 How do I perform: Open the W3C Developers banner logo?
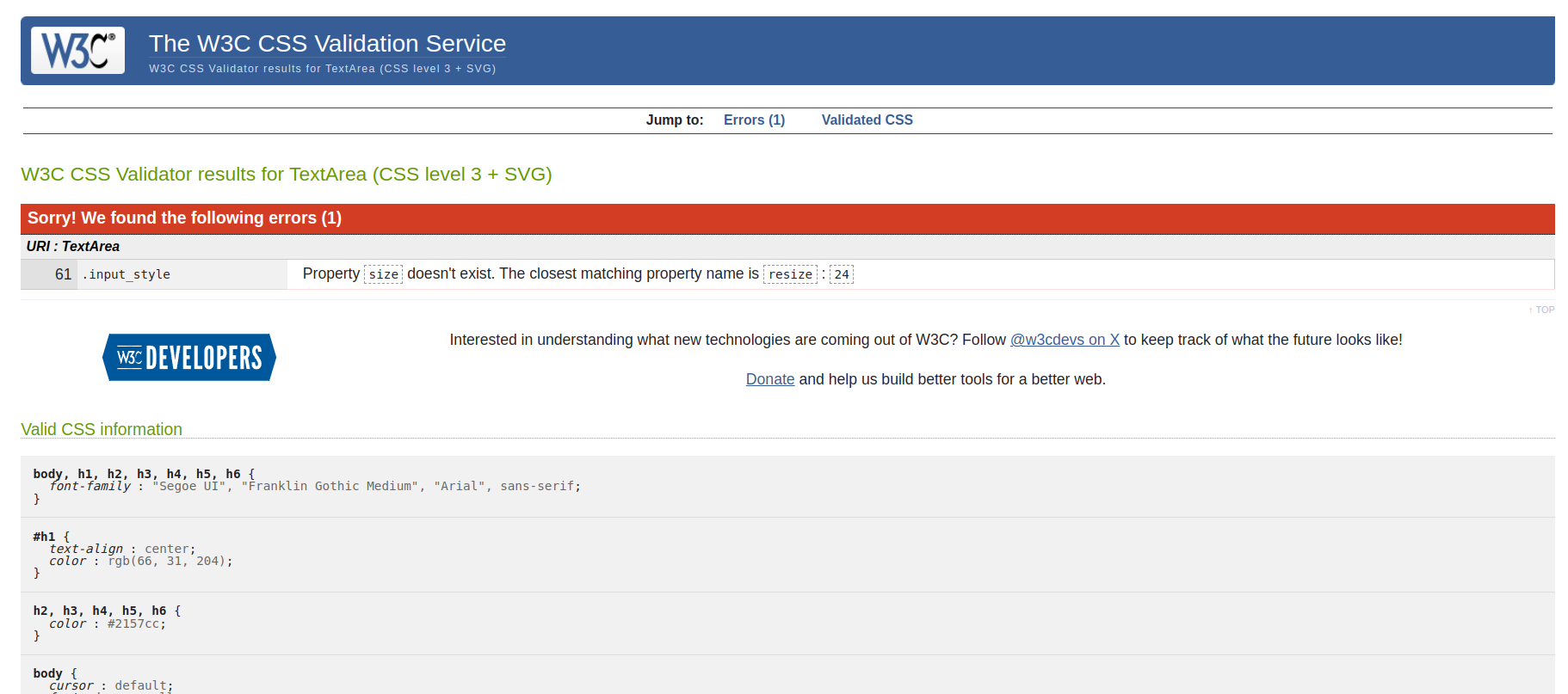(x=189, y=357)
